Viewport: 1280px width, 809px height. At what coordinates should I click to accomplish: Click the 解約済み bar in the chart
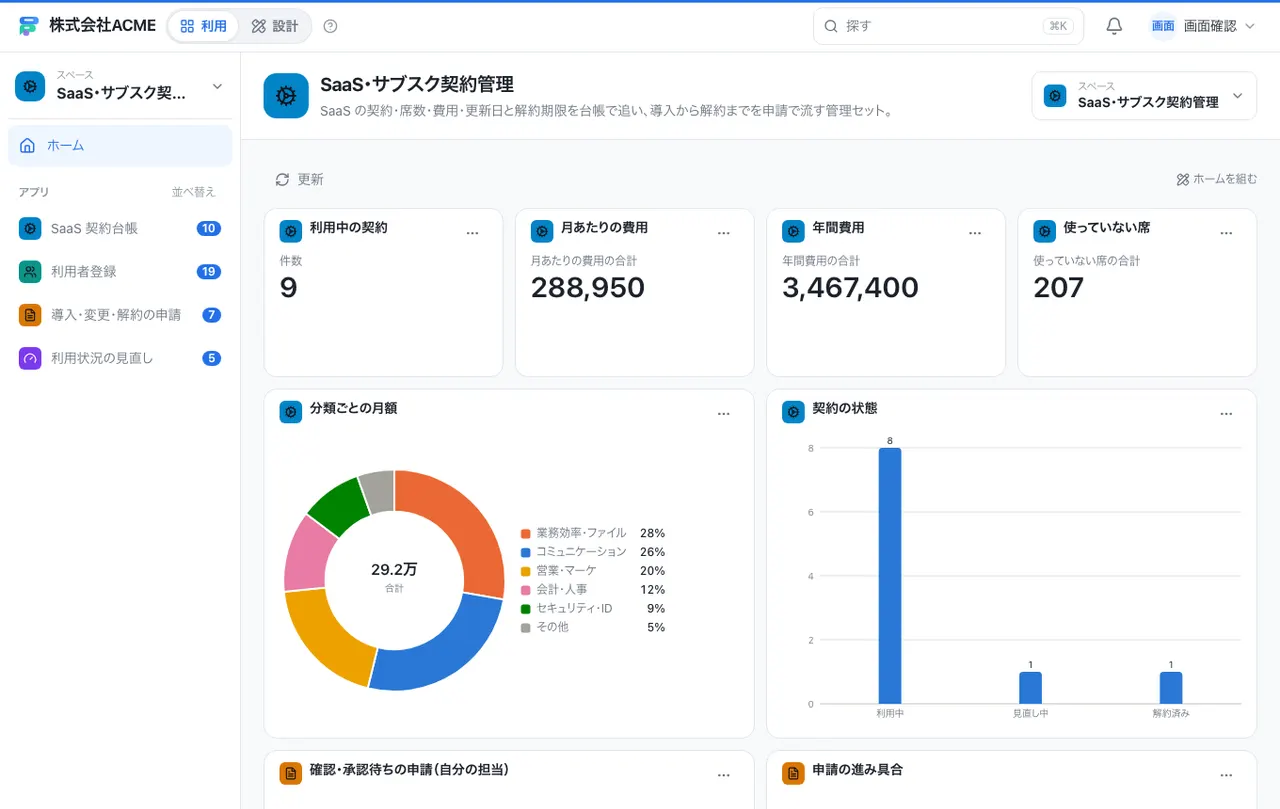point(1171,688)
